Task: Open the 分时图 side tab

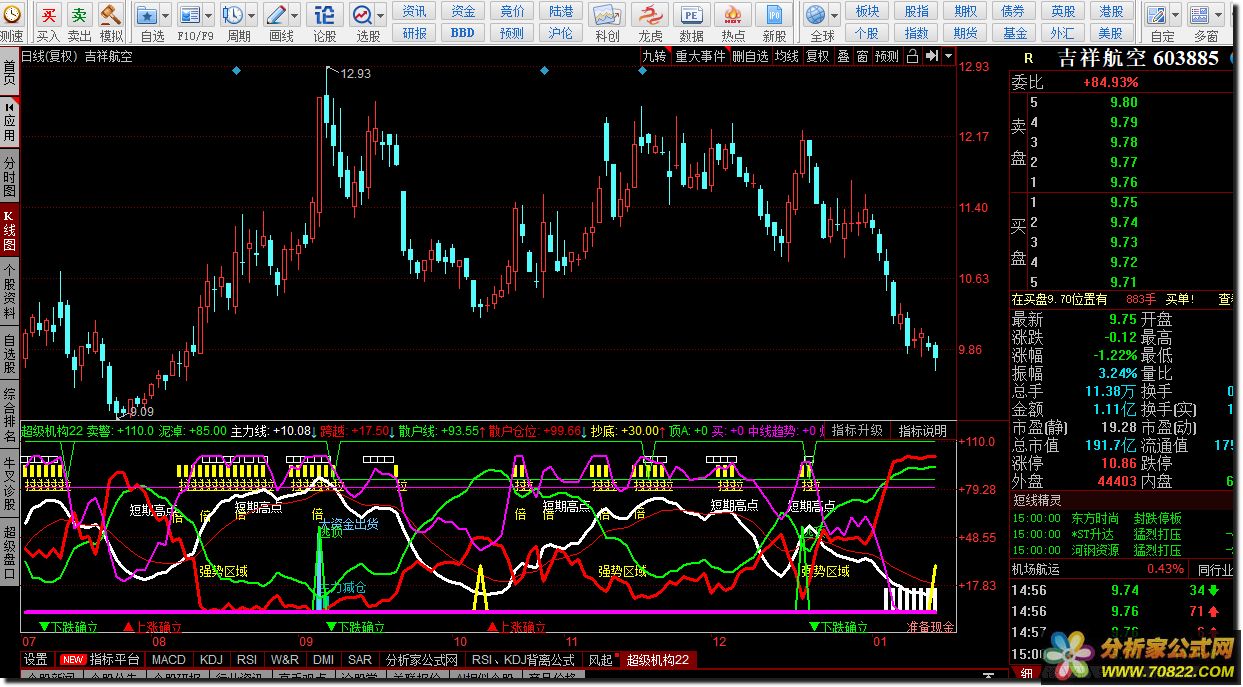Action: pyautogui.click(x=9, y=177)
